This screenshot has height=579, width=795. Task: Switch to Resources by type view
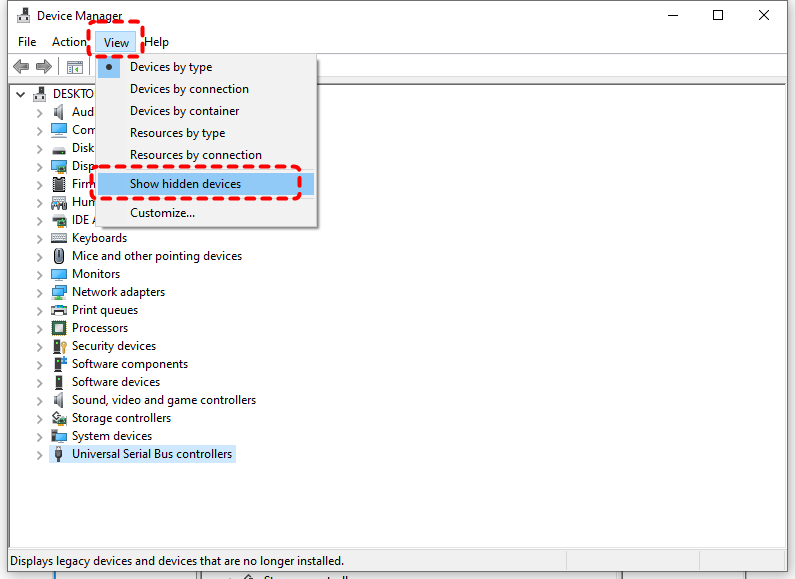coord(206,133)
